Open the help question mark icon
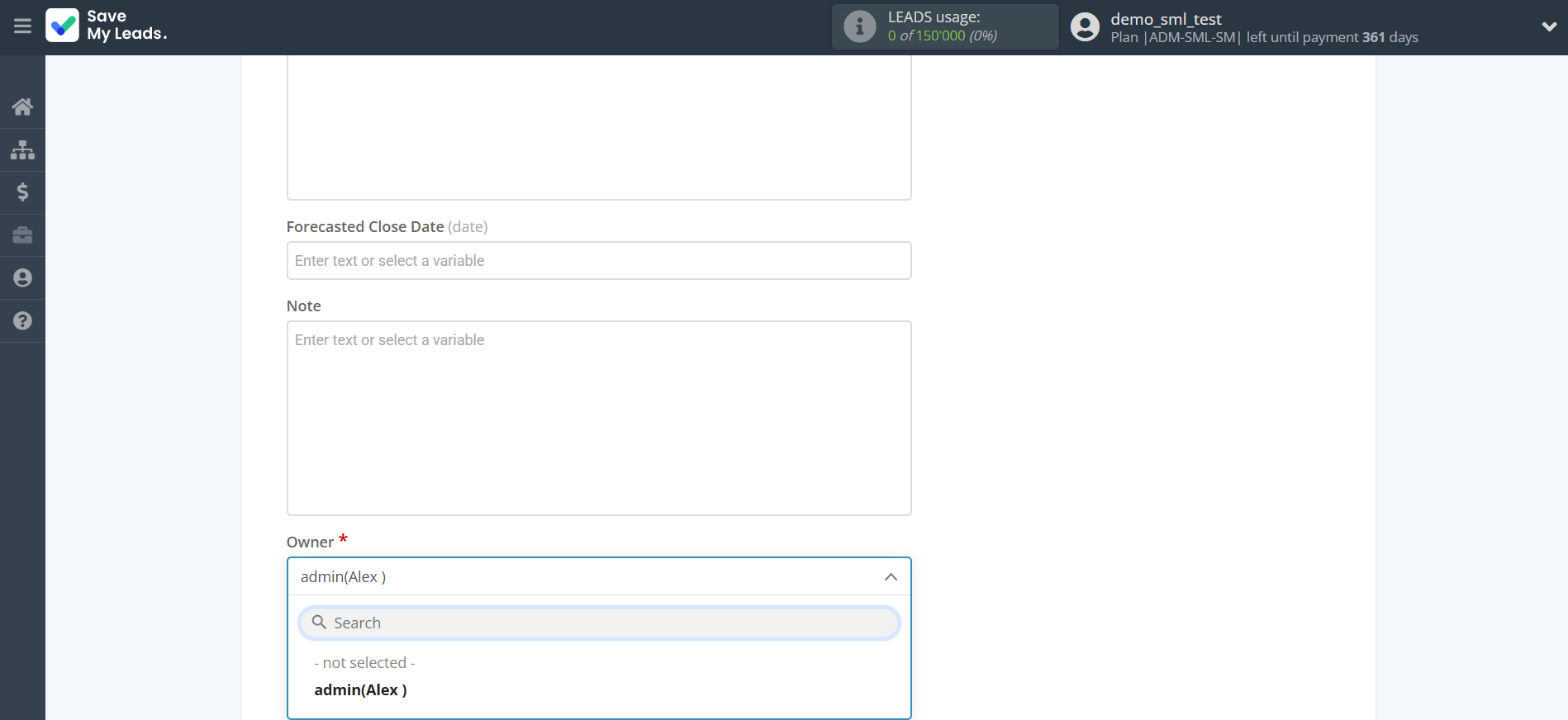The height and width of the screenshot is (720, 1568). coord(22,321)
